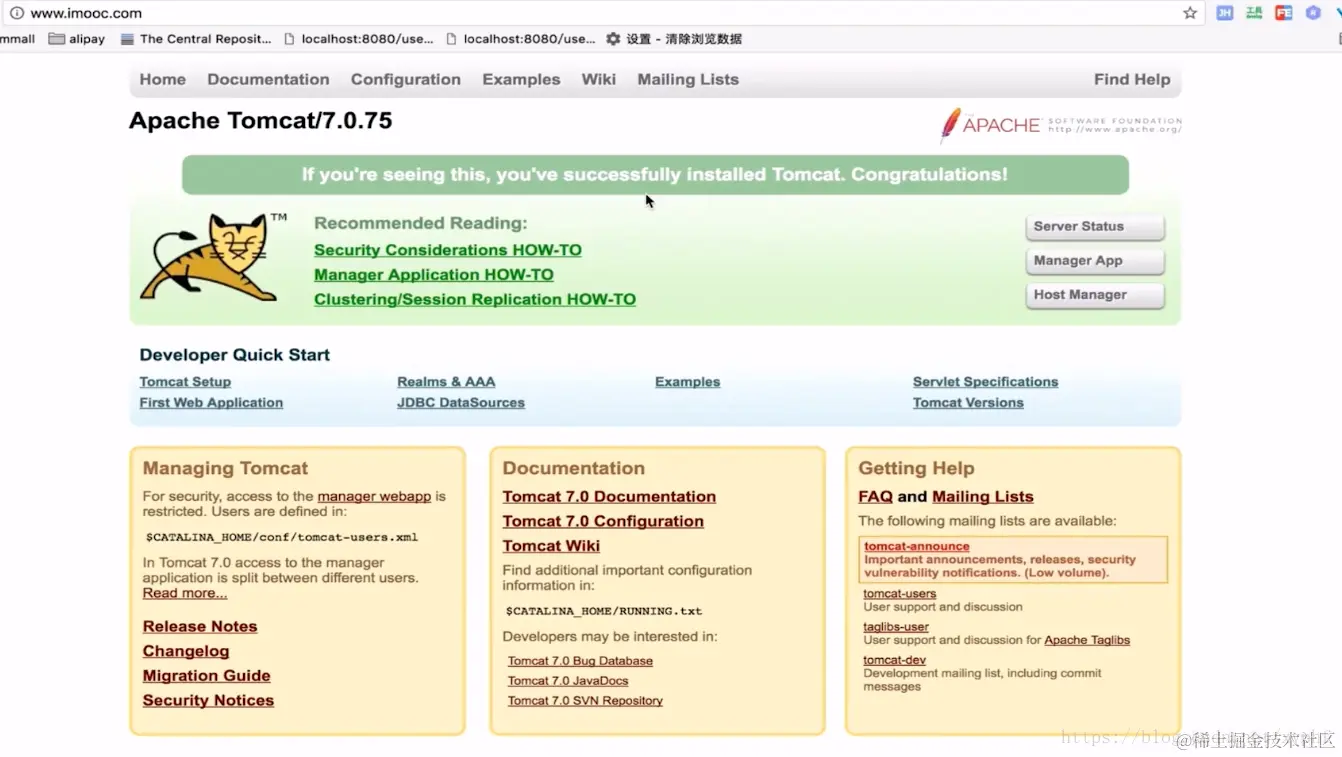Open Manager Application HOW-TO link
The image size is (1342, 757).
(x=434, y=275)
